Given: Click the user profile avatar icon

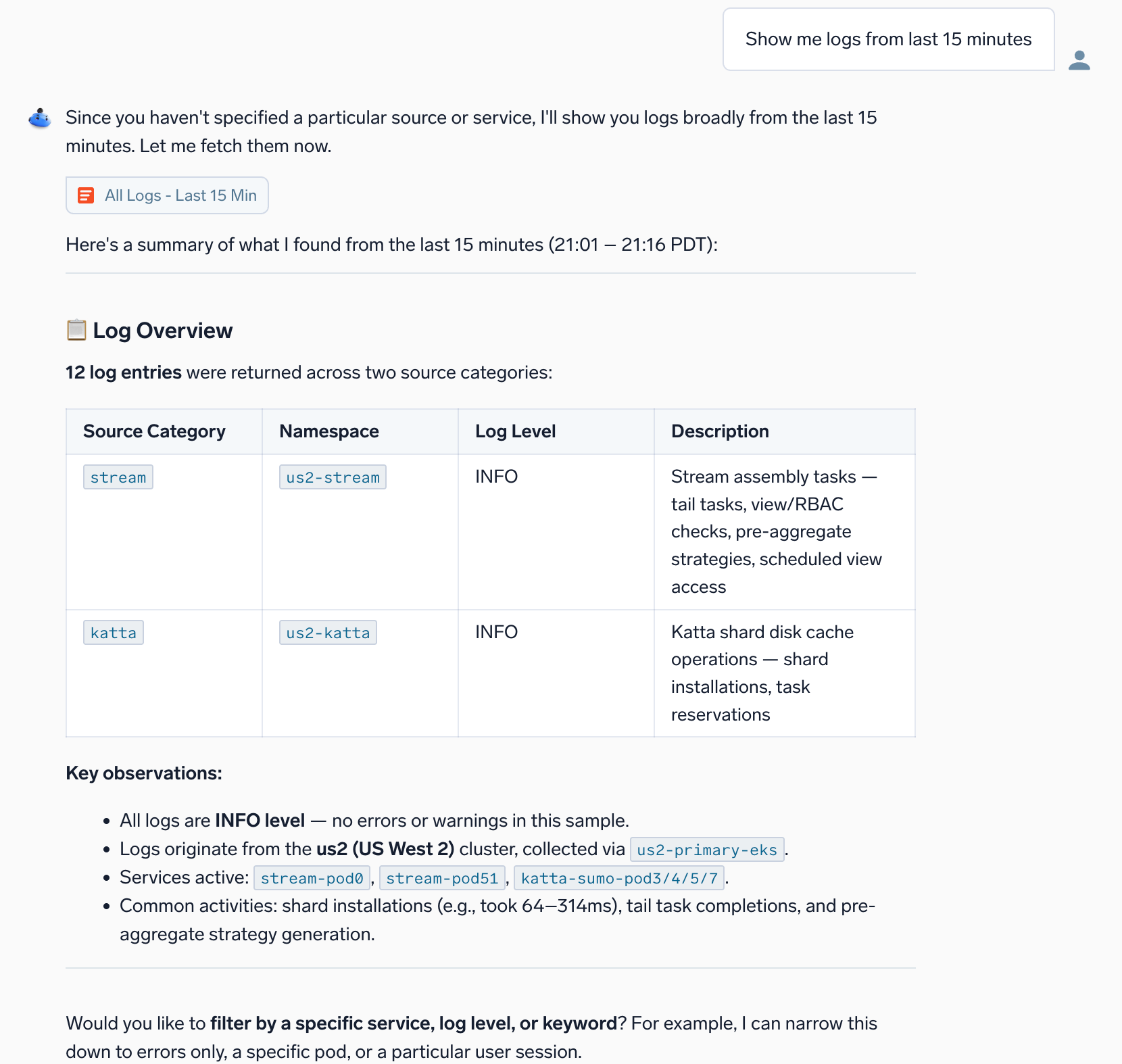Looking at the screenshot, I should click(1079, 60).
